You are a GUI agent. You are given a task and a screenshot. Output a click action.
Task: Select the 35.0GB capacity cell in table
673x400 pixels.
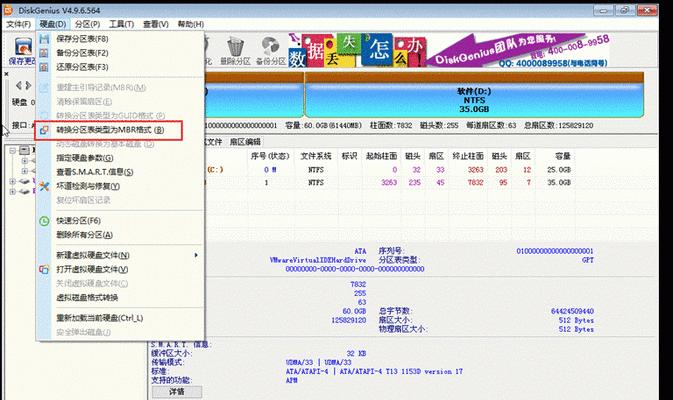click(x=559, y=182)
